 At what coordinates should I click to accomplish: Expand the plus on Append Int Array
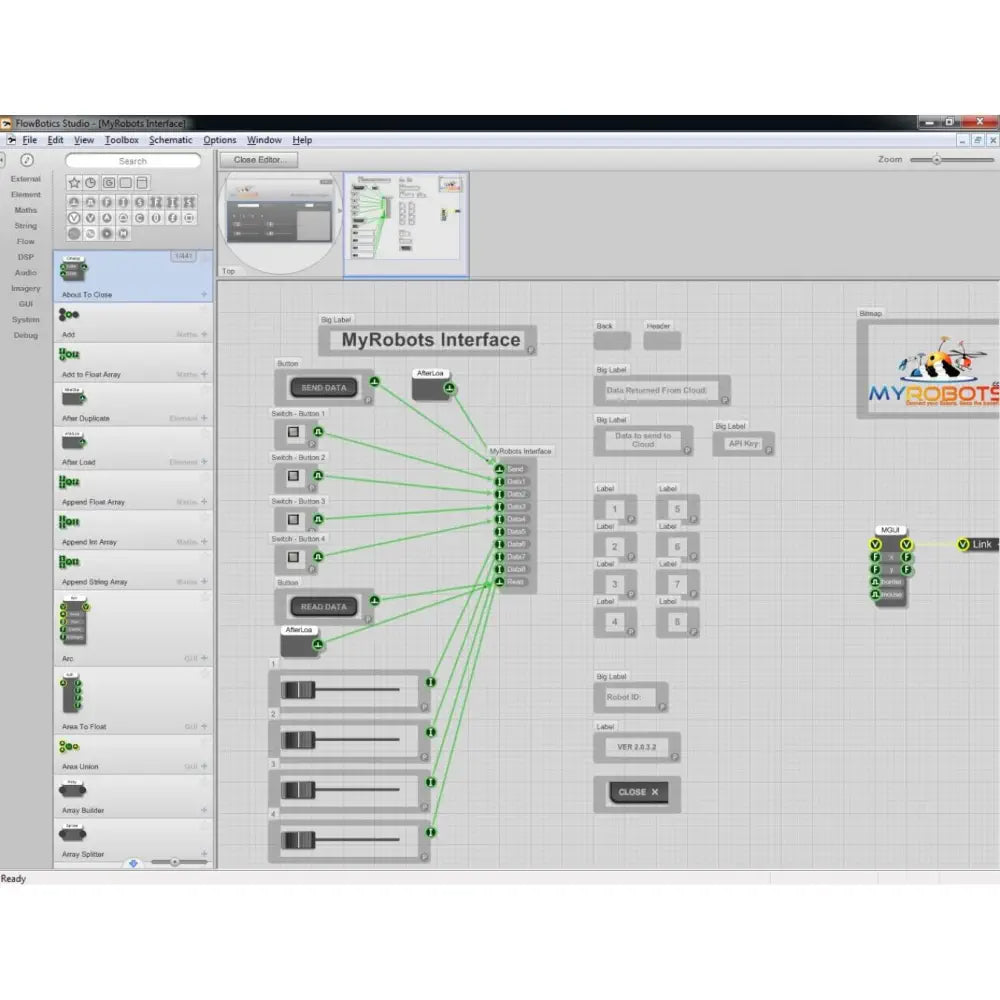[204, 542]
